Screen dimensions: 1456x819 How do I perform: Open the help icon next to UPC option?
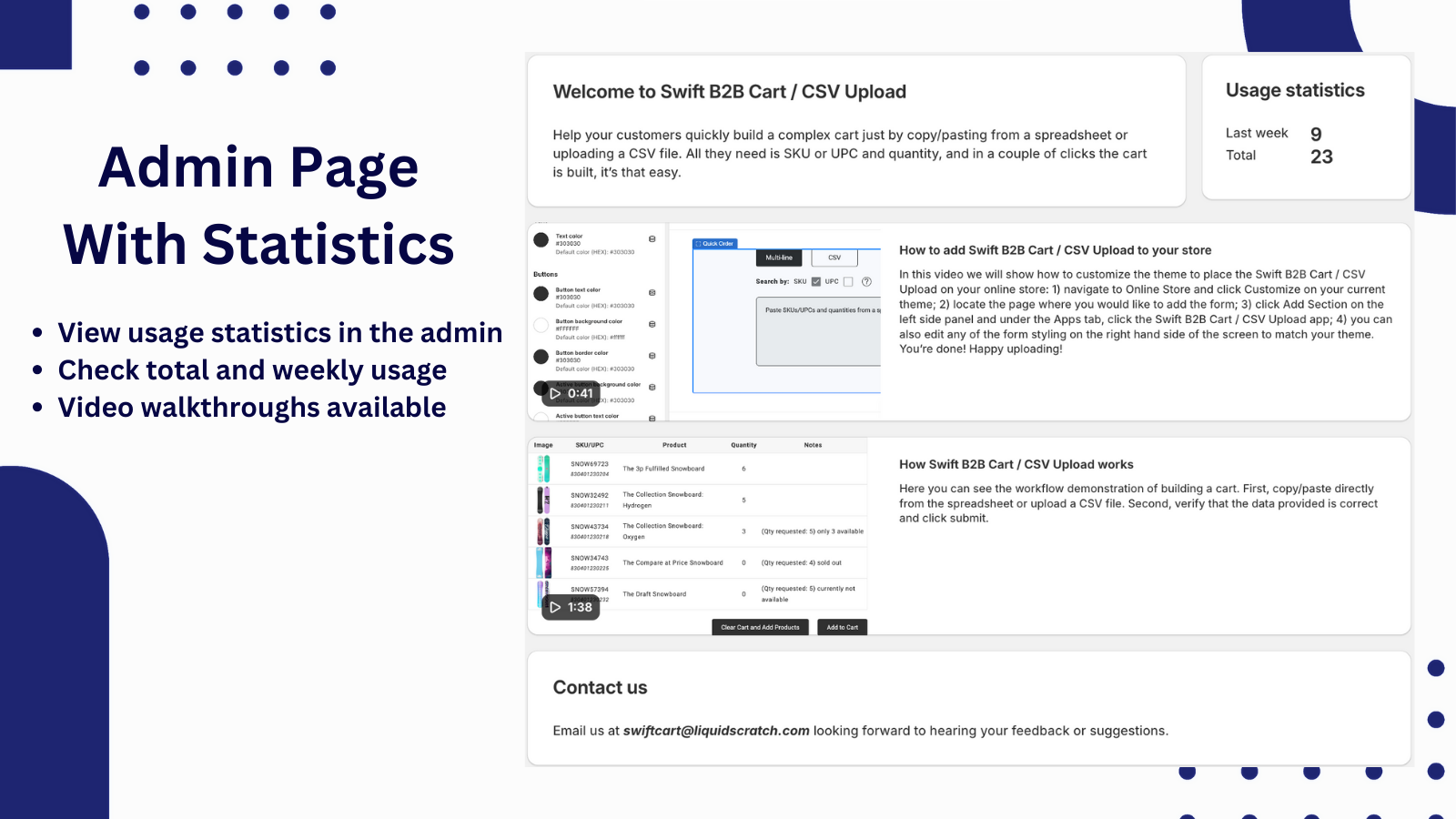[x=866, y=281]
